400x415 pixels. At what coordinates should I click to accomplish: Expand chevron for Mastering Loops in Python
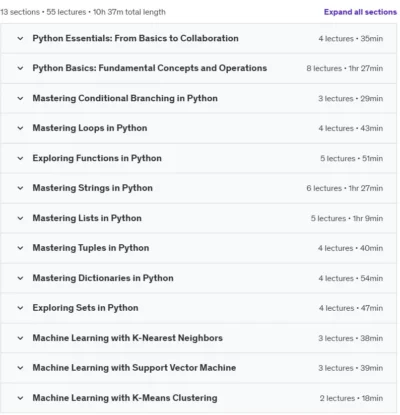coord(20,128)
